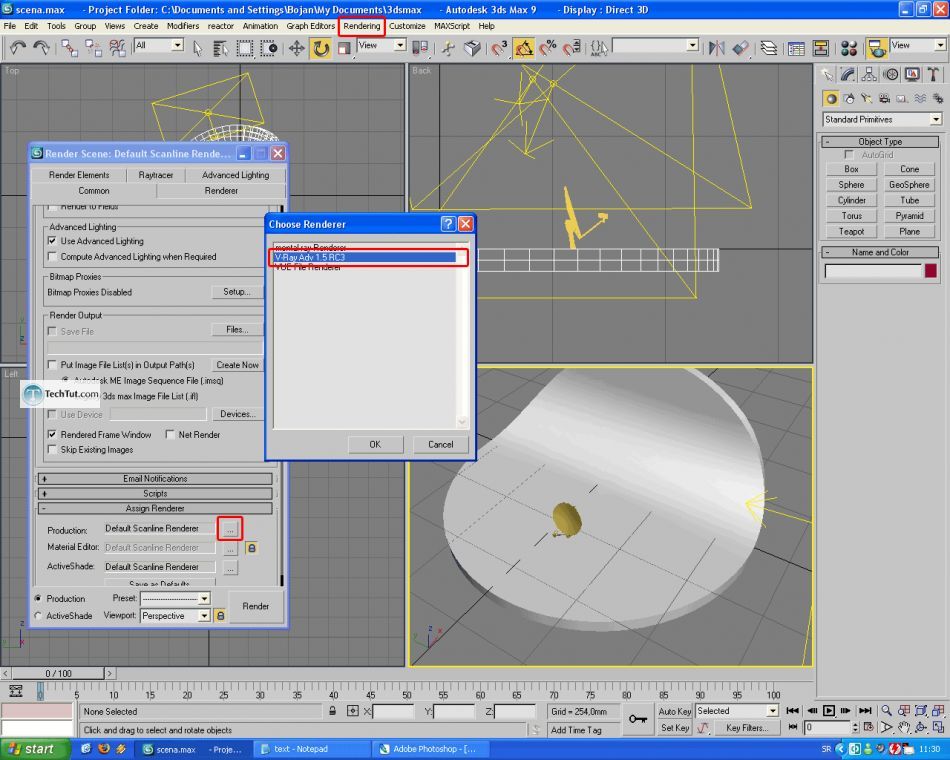Select V-Ray Adv 1.5 RC3 renderer
The image size is (950, 760).
pyautogui.click(x=365, y=258)
